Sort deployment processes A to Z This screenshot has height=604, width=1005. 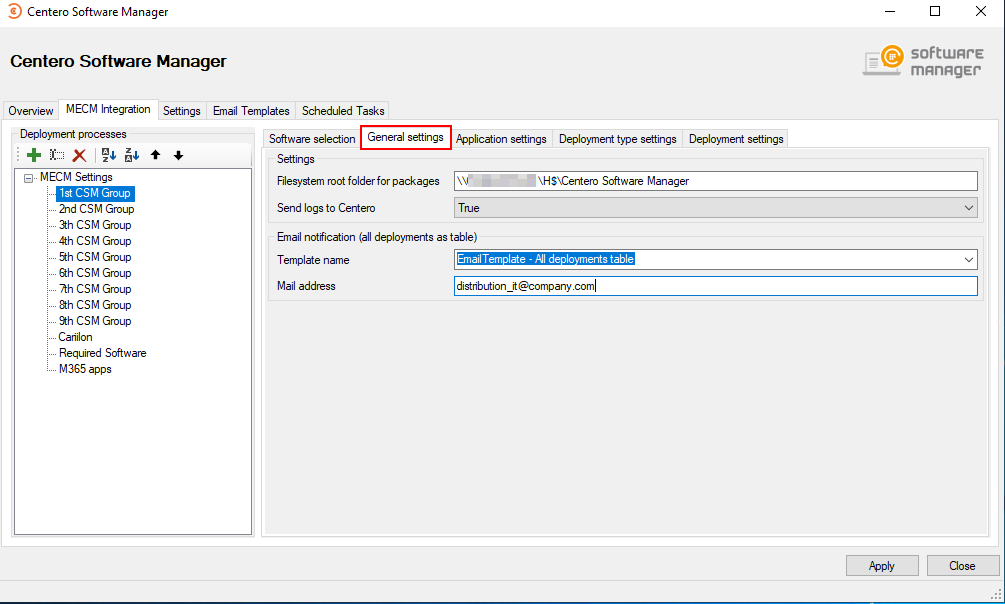click(109, 155)
